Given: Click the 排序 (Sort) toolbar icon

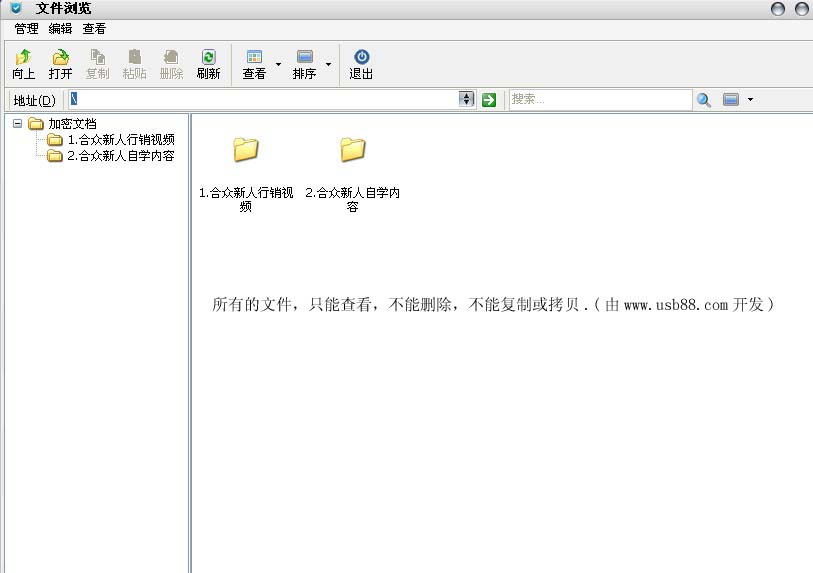Looking at the screenshot, I should (305, 59).
